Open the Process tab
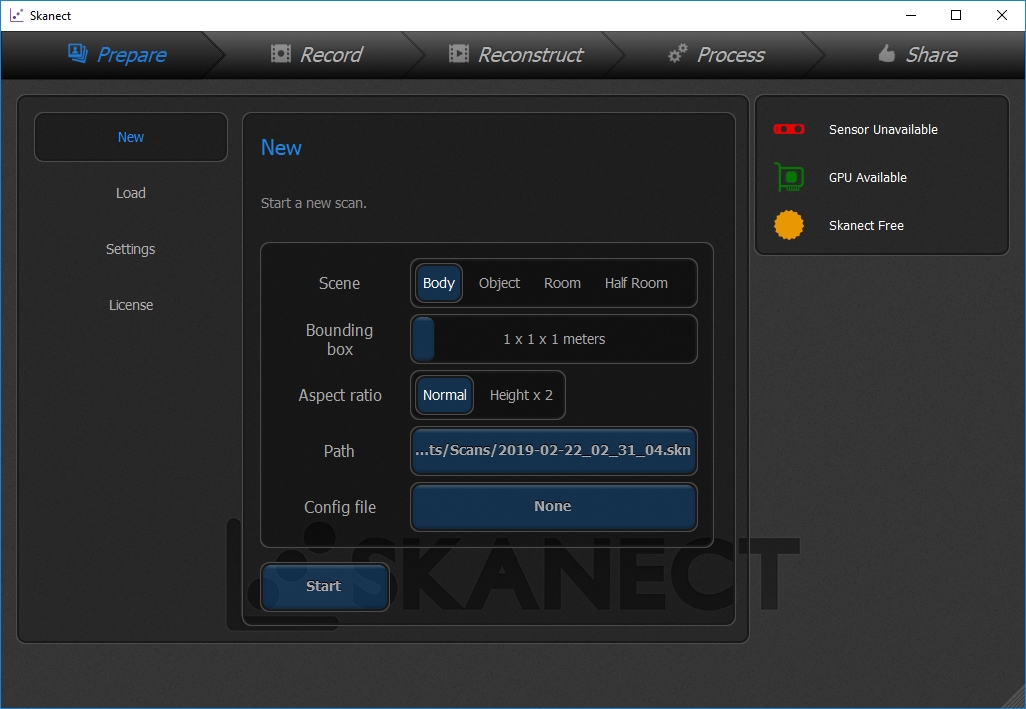 [716, 54]
